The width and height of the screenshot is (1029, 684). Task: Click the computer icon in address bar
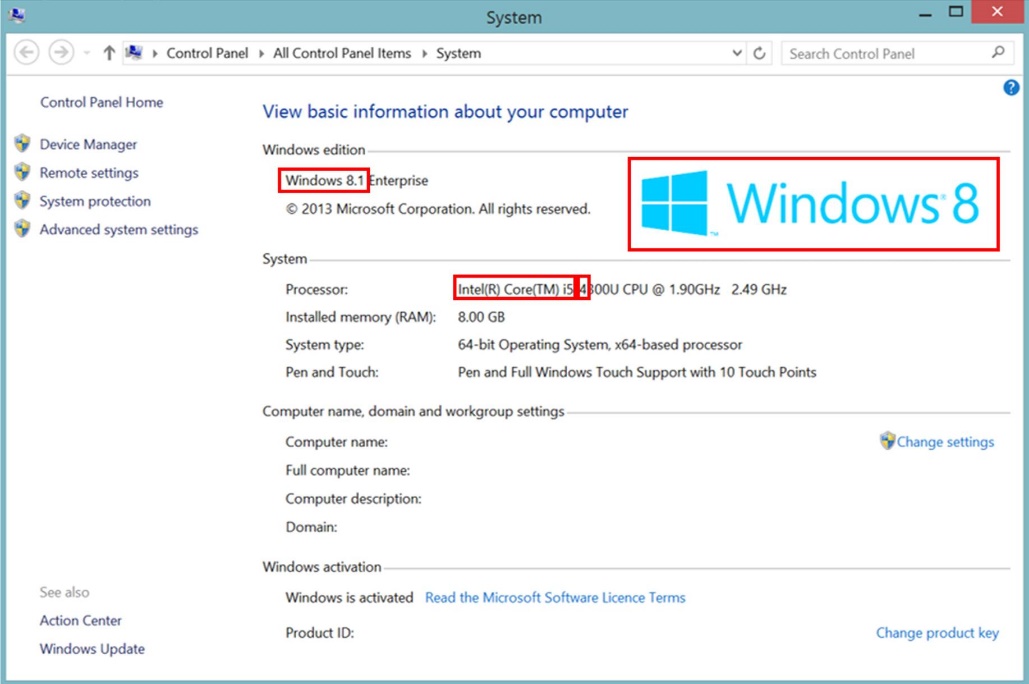tap(135, 53)
